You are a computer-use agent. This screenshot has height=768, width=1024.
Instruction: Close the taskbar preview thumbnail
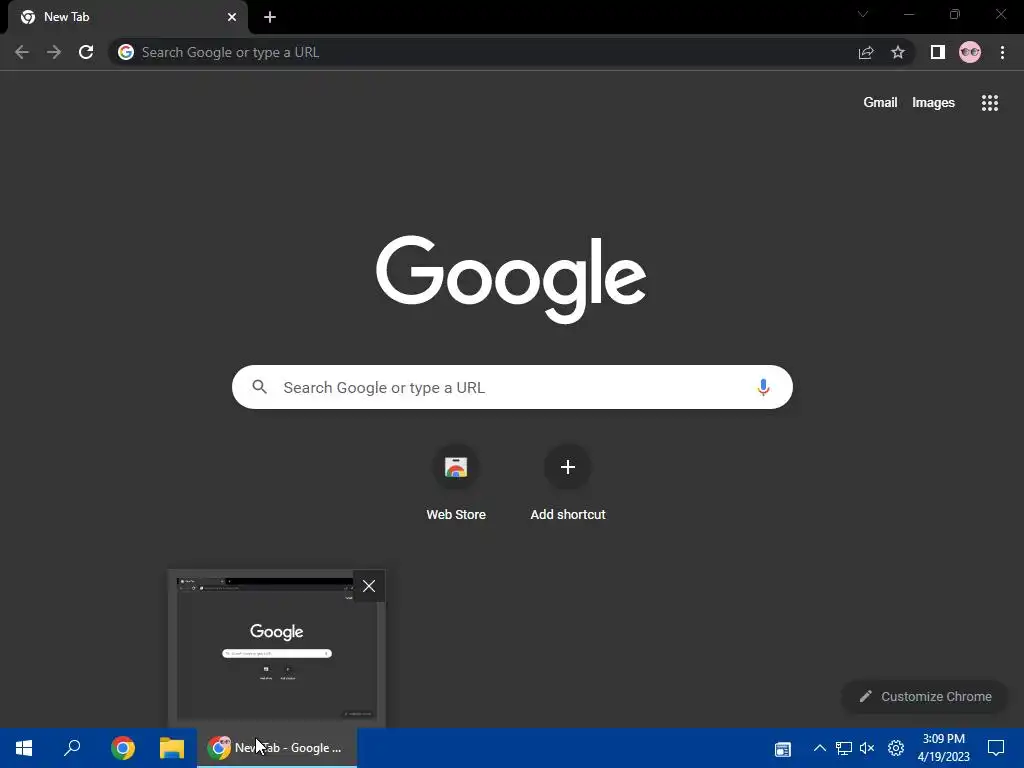[369, 586]
